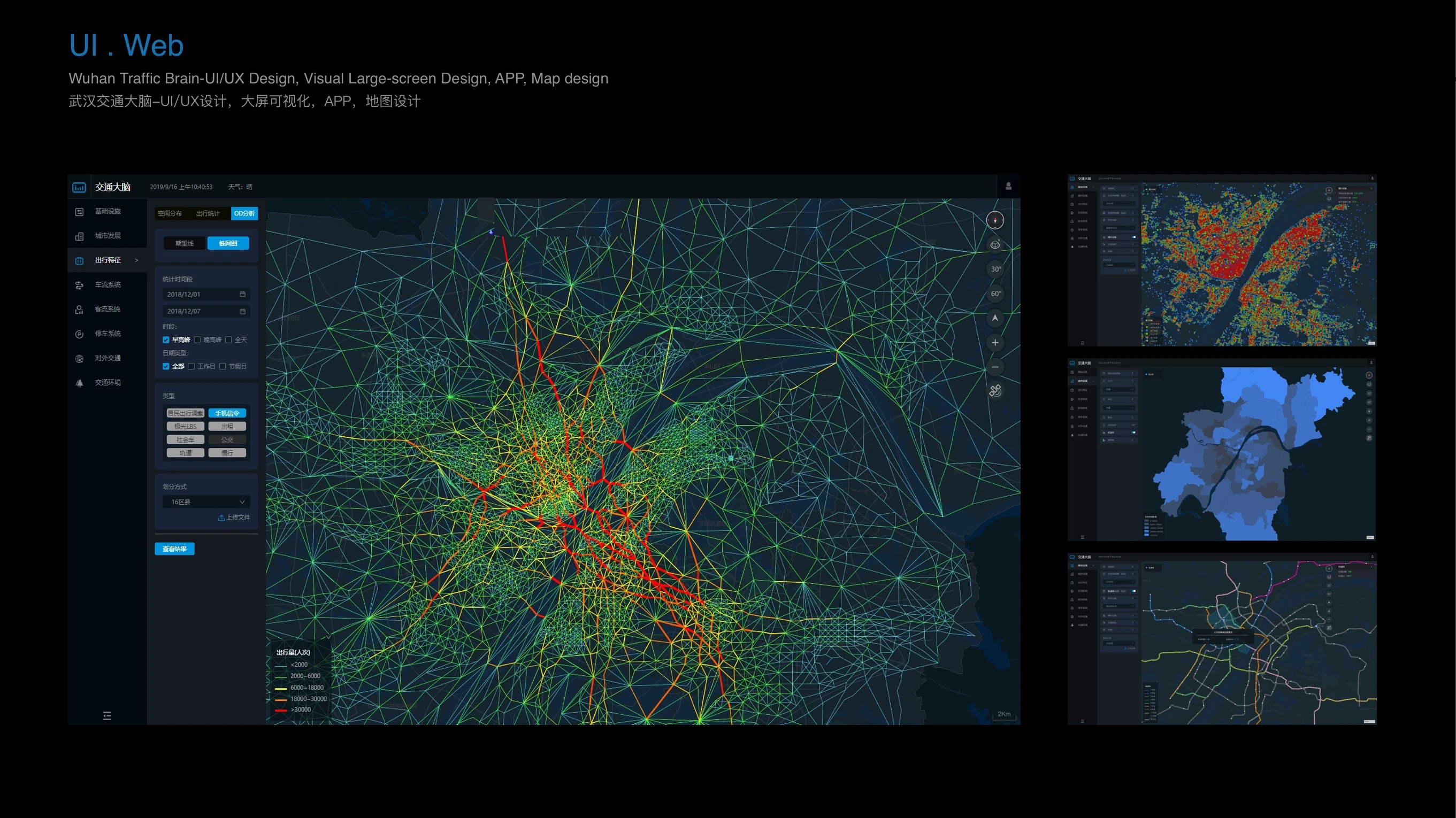Screen dimensions: 1456x818
Task: Toggle the 3D view cube icon
Action: (x=995, y=245)
